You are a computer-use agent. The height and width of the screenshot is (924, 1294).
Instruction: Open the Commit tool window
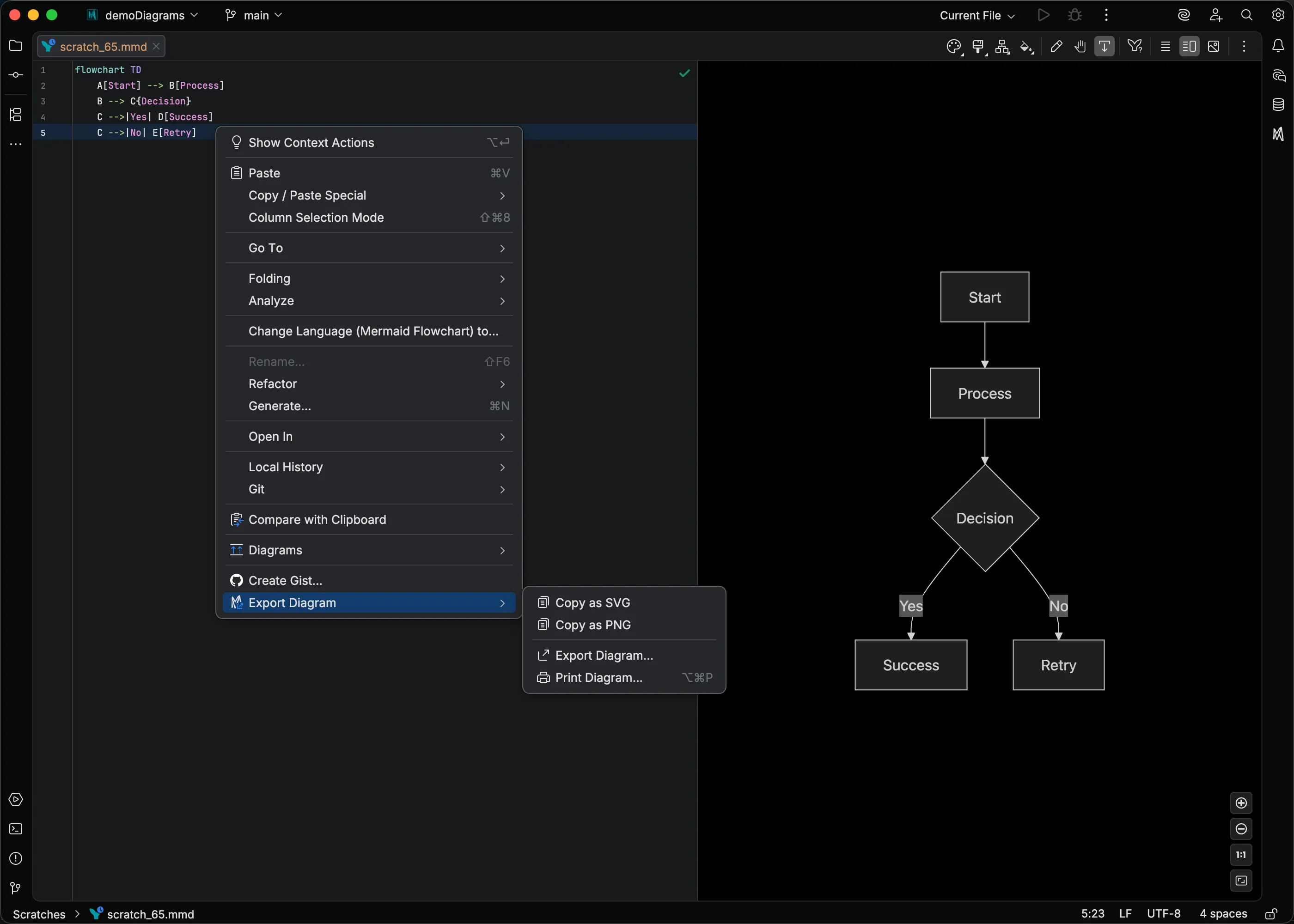tap(16, 75)
